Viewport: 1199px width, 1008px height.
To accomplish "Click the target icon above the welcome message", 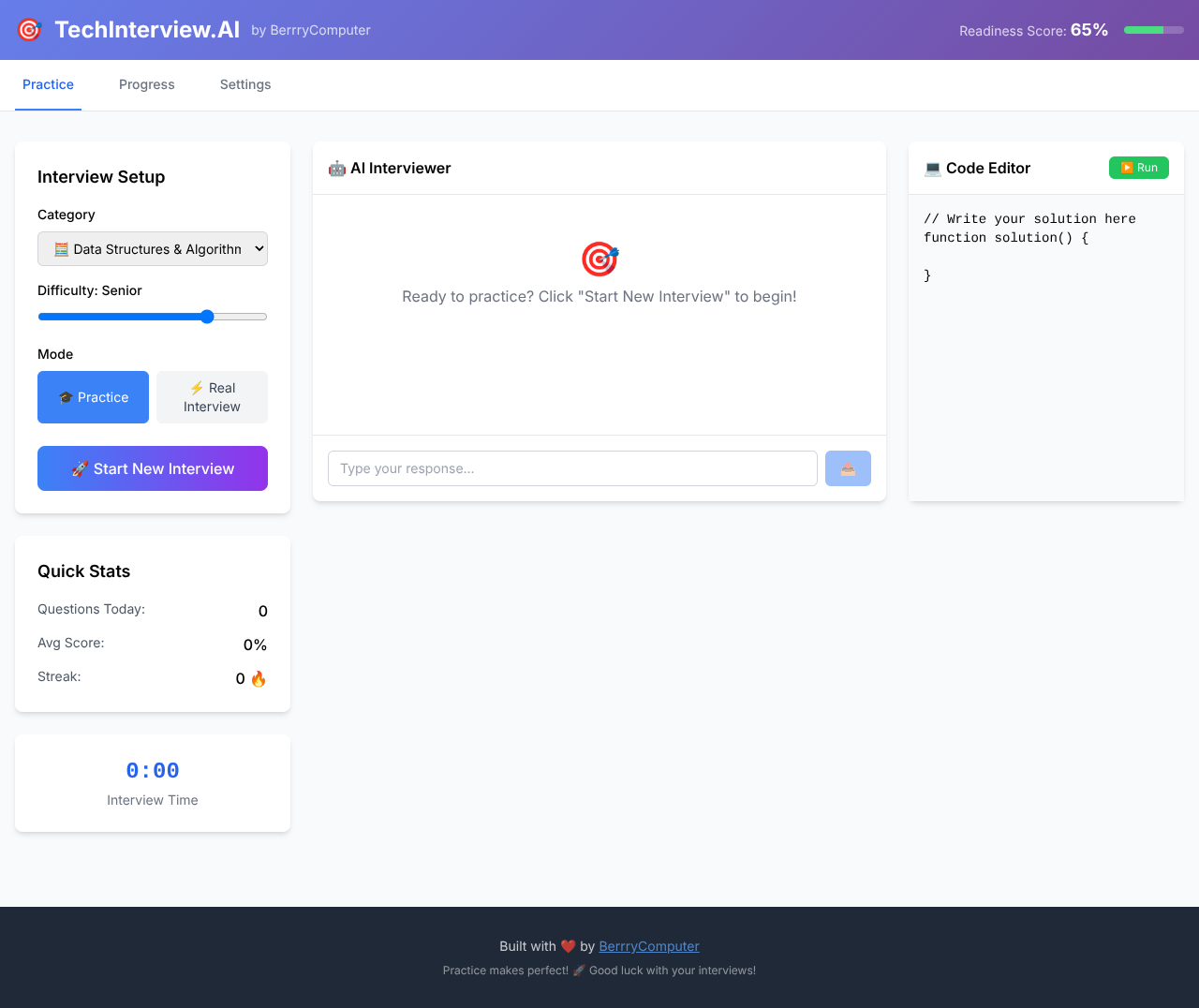I will coord(599,259).
